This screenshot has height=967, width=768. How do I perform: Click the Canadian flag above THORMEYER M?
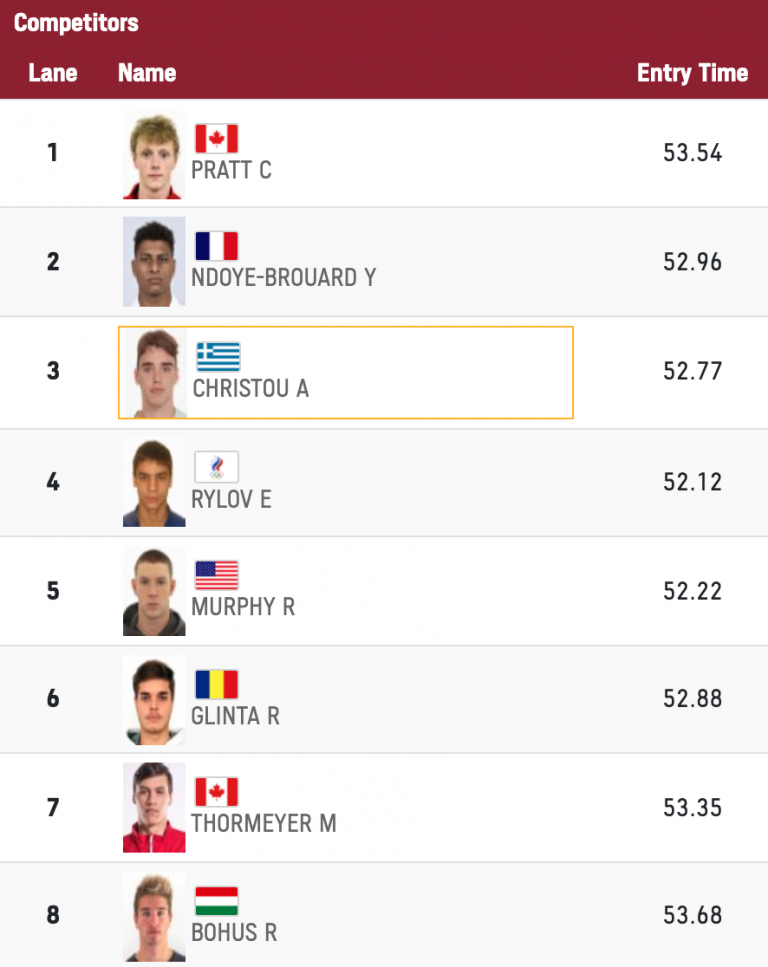[216, 792]
